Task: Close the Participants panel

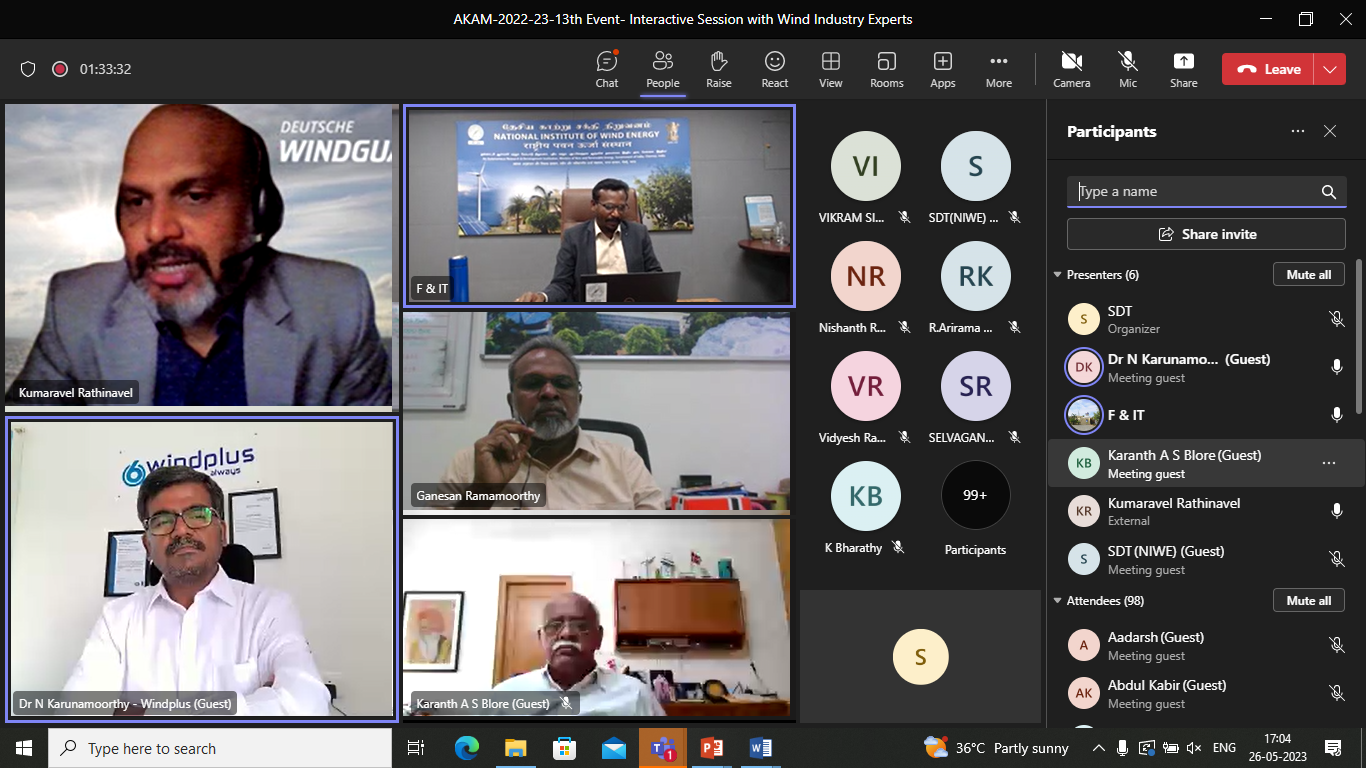Action: (x=1330, y=131)
